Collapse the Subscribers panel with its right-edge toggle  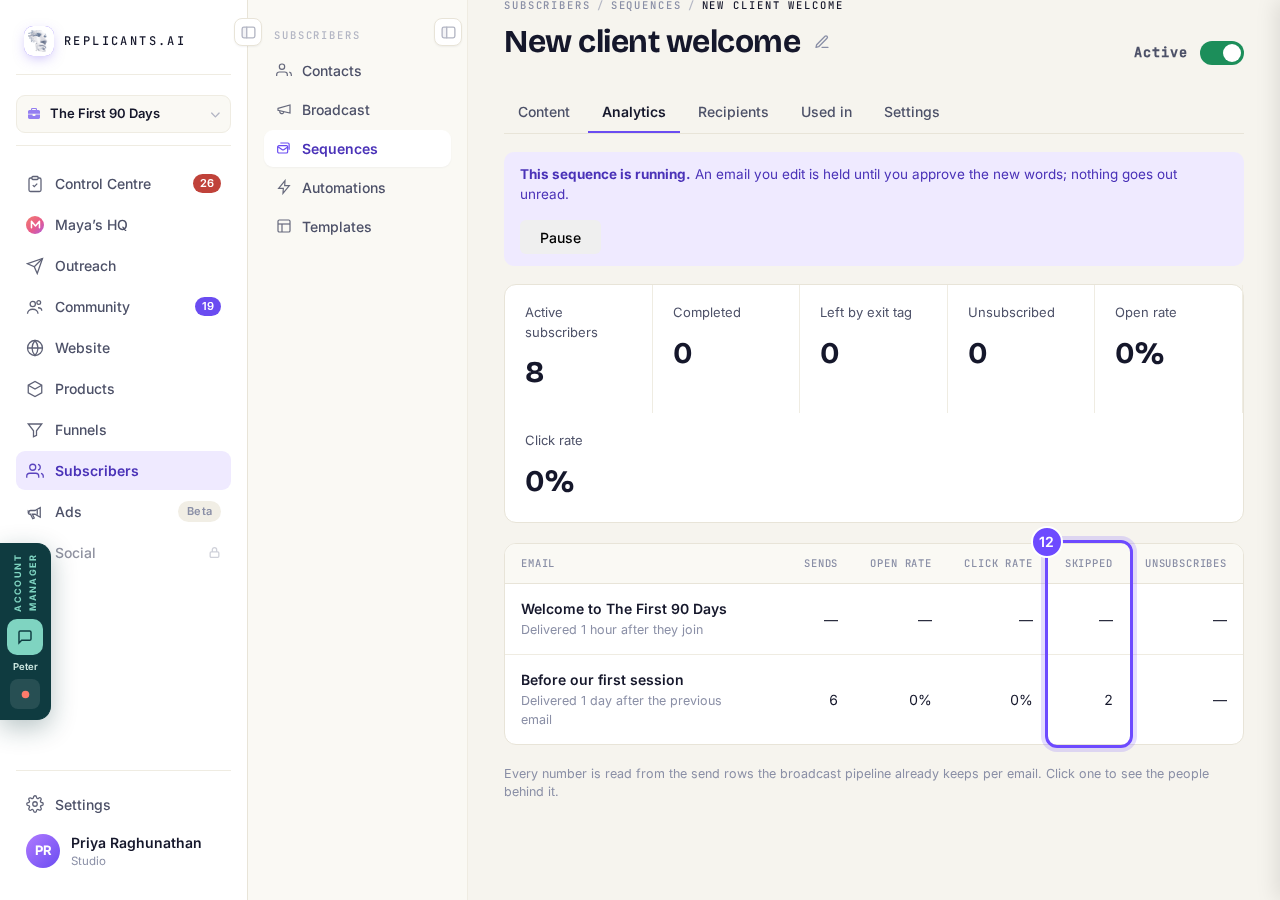(448, 32)
